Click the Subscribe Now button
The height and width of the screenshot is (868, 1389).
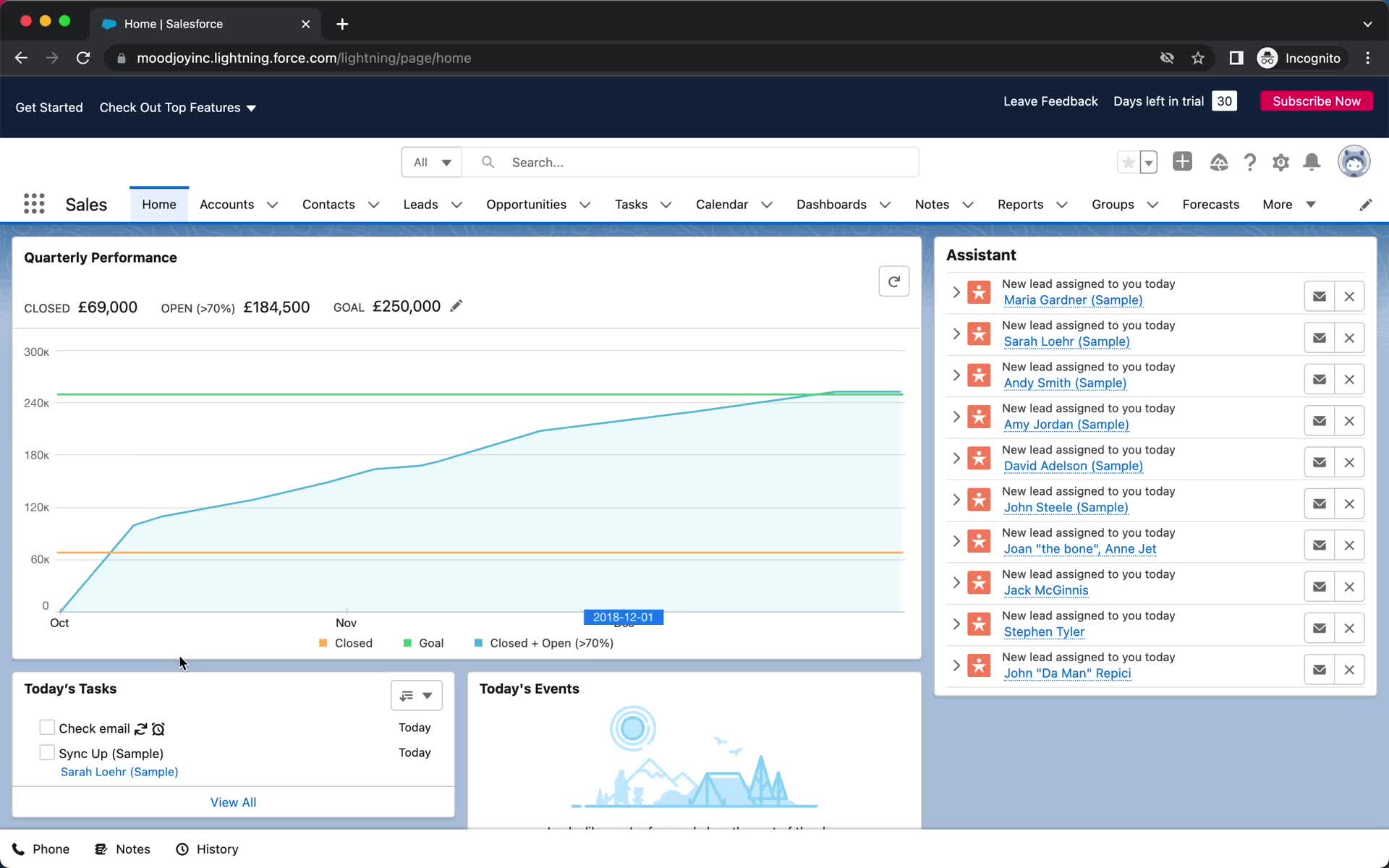[x=1316, y=101]
